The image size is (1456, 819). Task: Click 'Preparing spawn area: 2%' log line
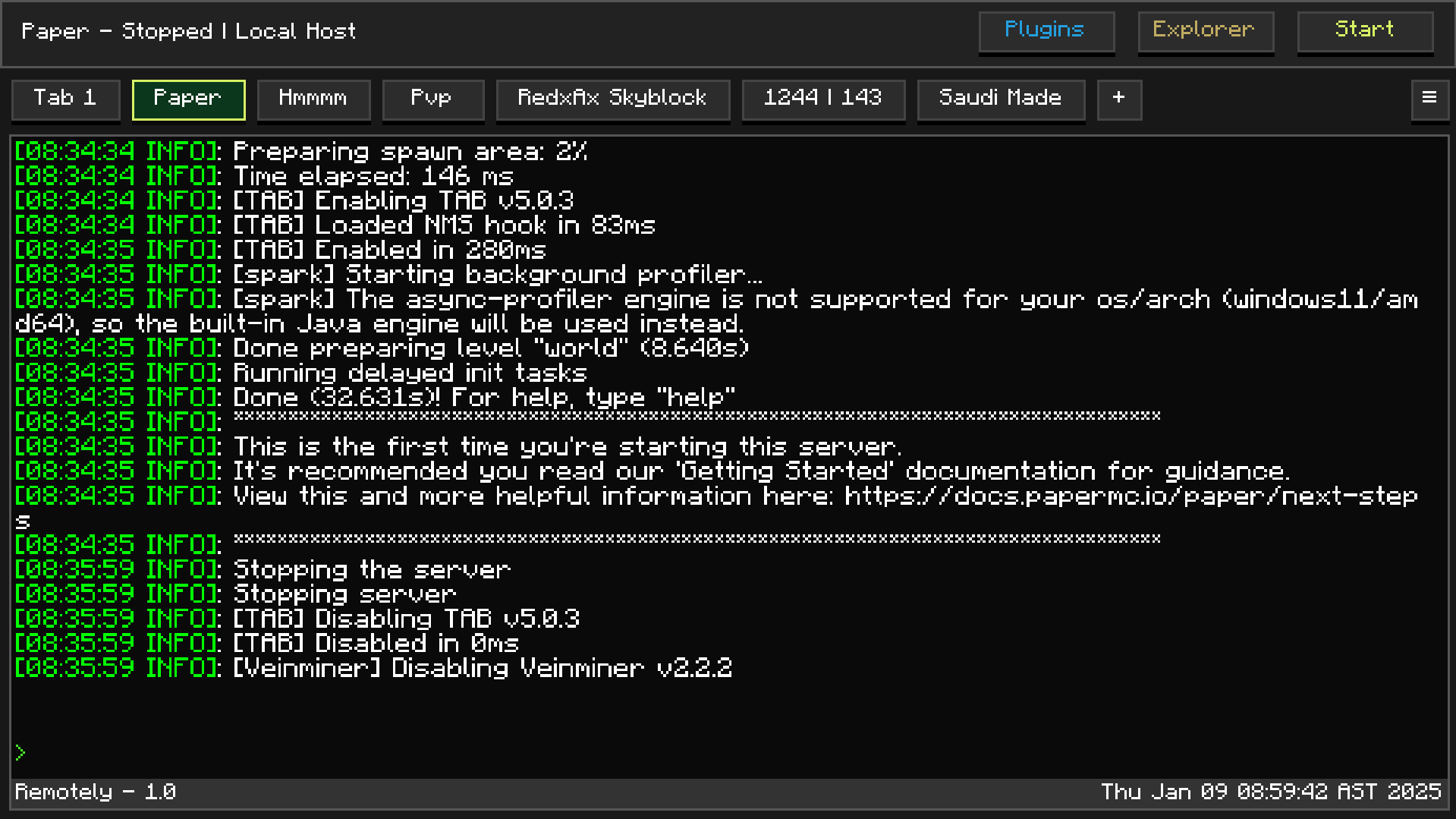301,151
